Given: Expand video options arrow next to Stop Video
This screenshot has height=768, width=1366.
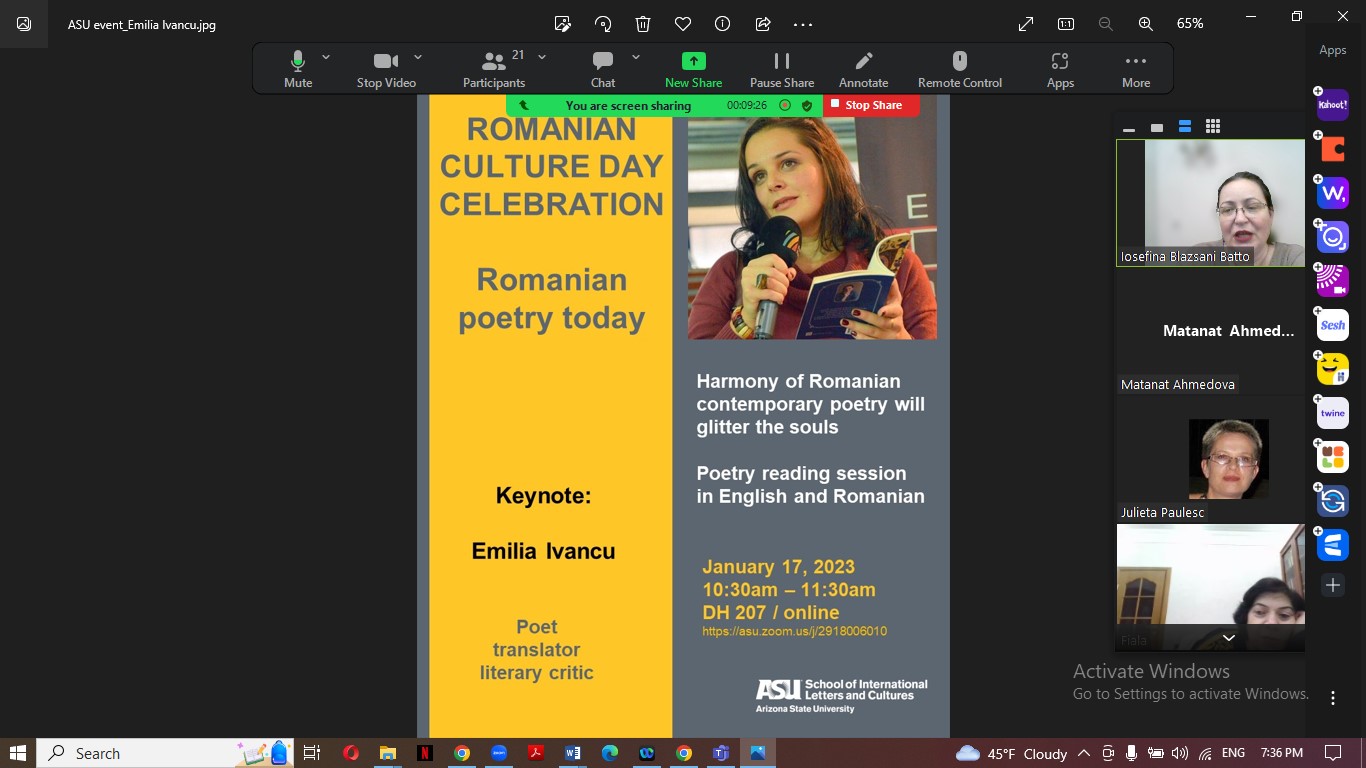Looking at the screenshot, I should (x=418, y=57).
